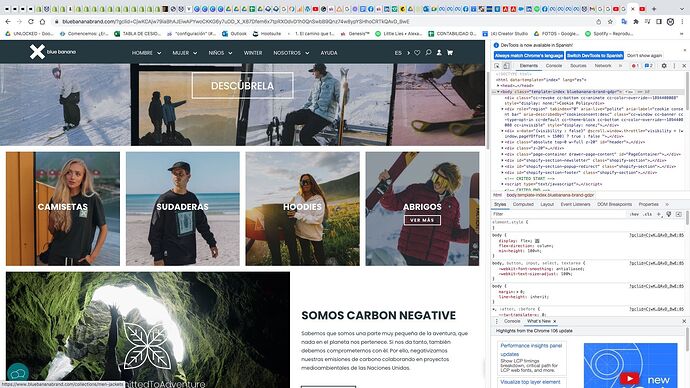
Task: Click the blue issues counter badge
Action: (649, 66)
